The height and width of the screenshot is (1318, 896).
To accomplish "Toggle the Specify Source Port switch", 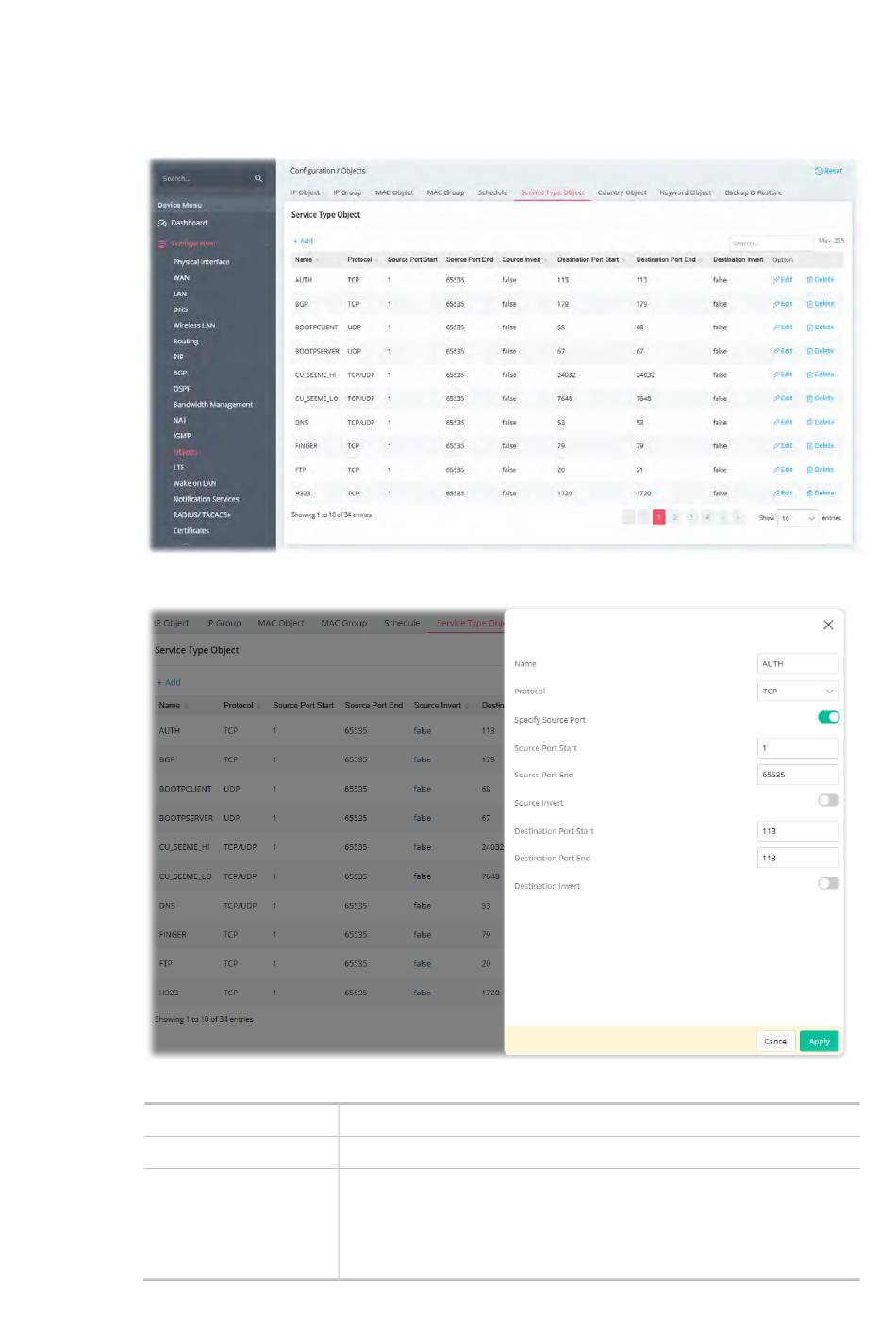I will (x=828, y=717).
